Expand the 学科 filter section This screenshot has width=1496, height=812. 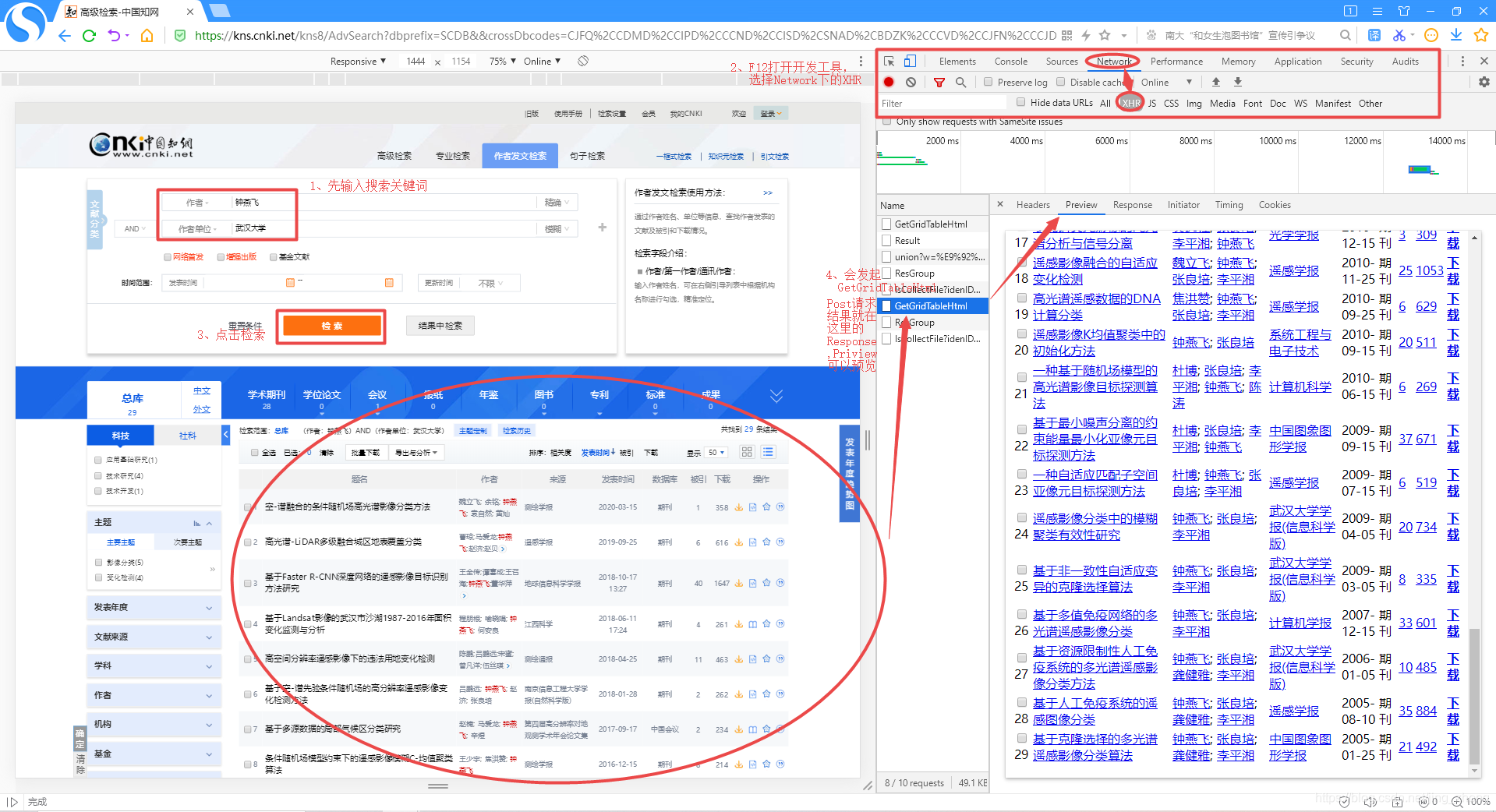tap(154, 665)
